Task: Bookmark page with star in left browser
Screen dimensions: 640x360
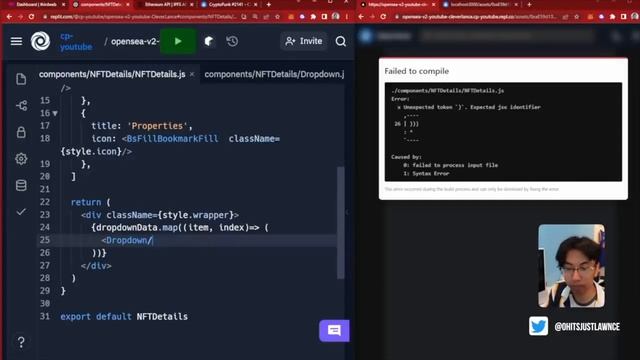Action: pos(278,17)
